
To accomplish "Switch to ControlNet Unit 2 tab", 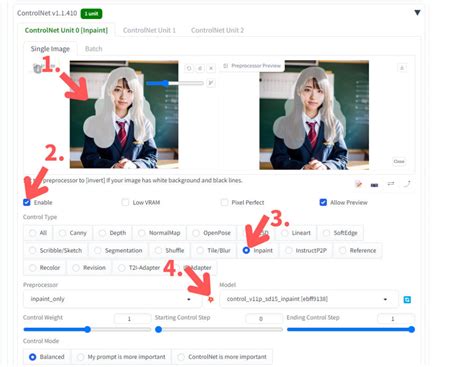I will click(217, 30).
